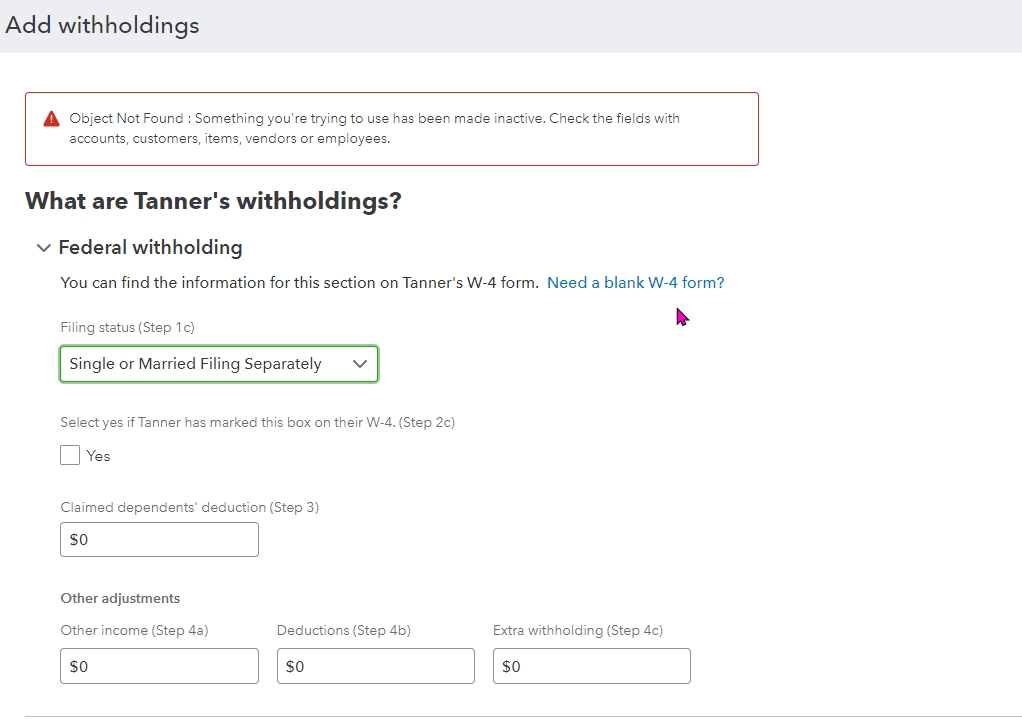
Task: Click the Deductions Step 4b field
Action: (375, 665)
